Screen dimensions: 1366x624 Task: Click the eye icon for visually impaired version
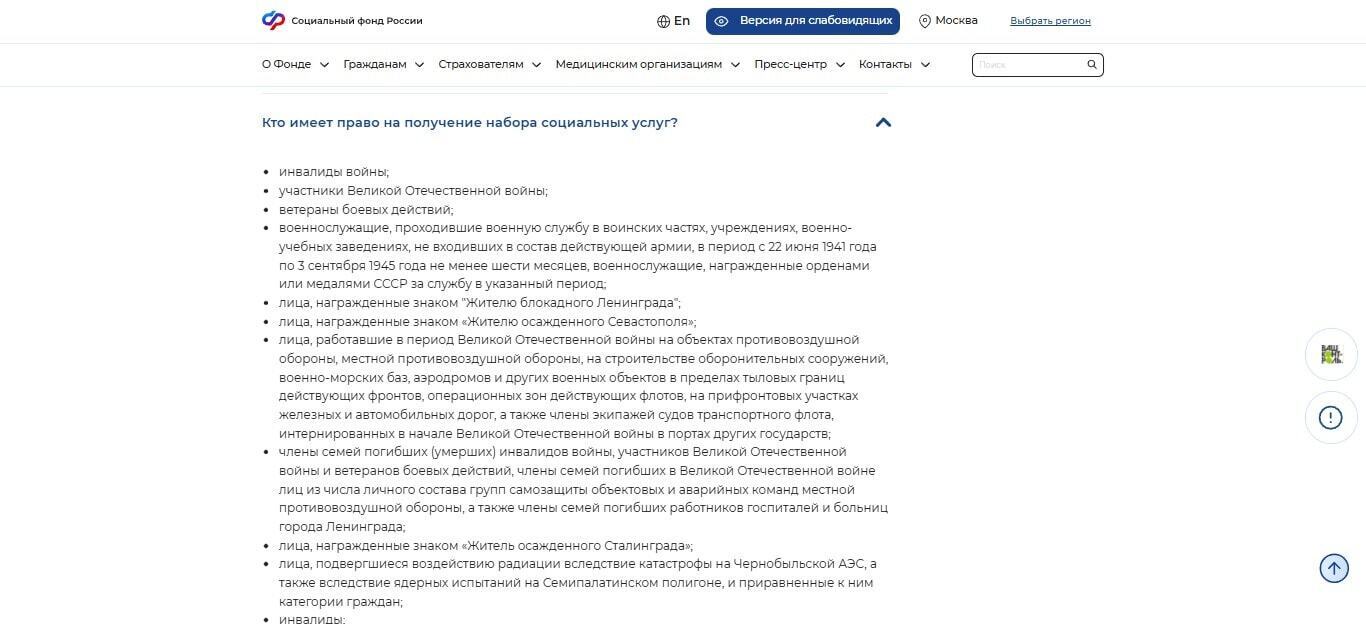click(721, 21)
